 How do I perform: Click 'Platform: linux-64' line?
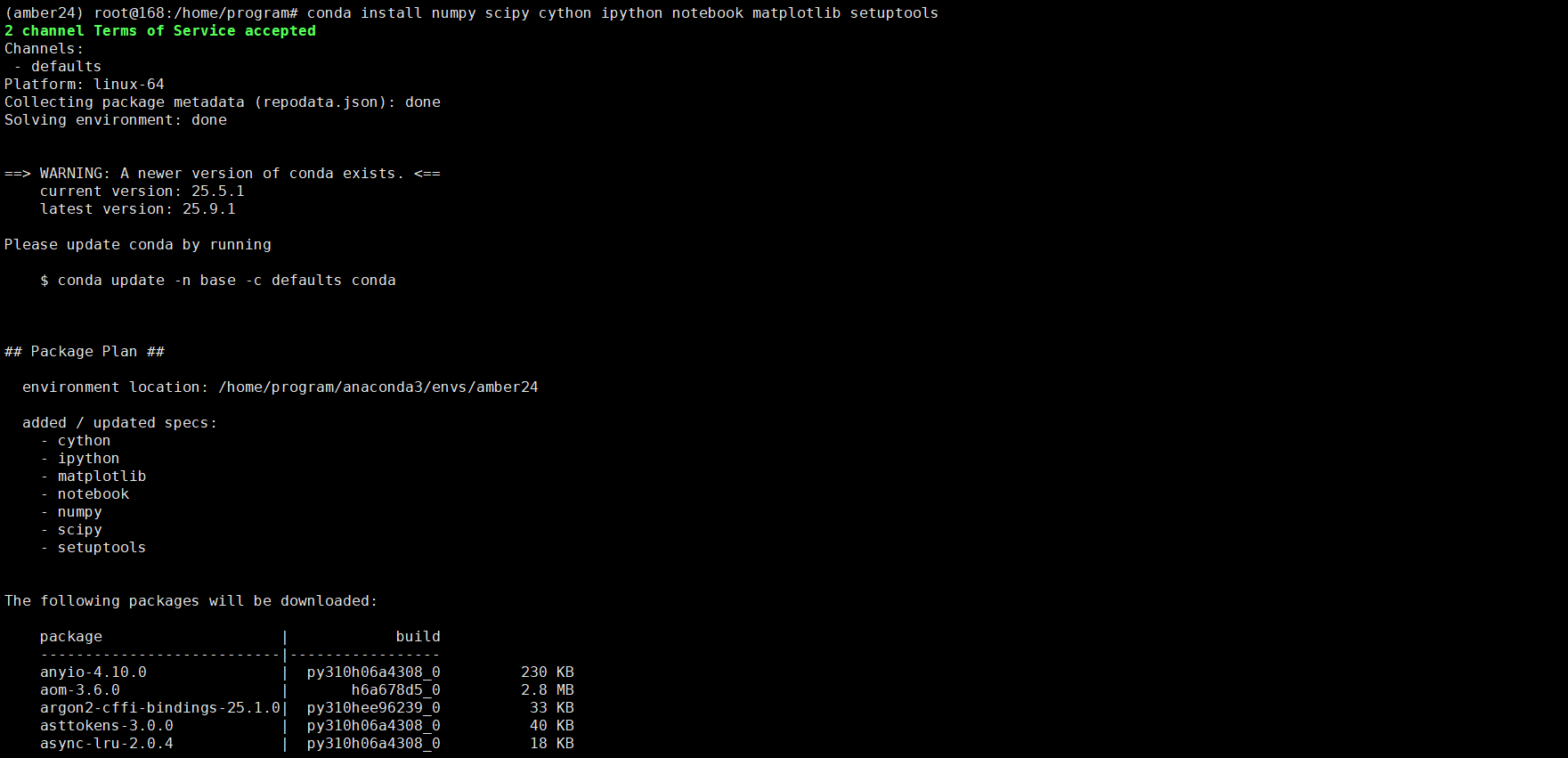click(85, 85)
